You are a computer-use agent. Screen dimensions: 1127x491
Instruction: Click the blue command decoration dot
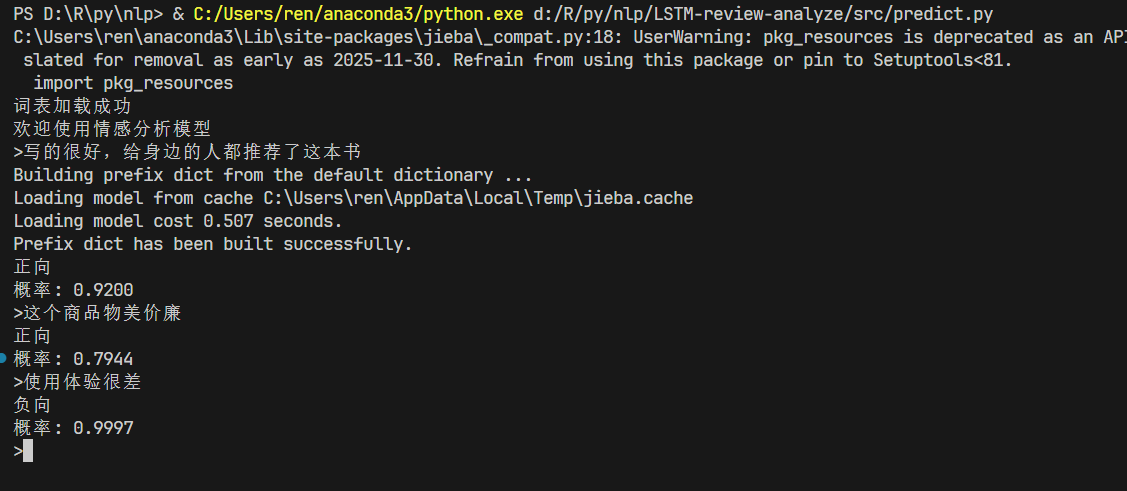(x=4, y=358)
